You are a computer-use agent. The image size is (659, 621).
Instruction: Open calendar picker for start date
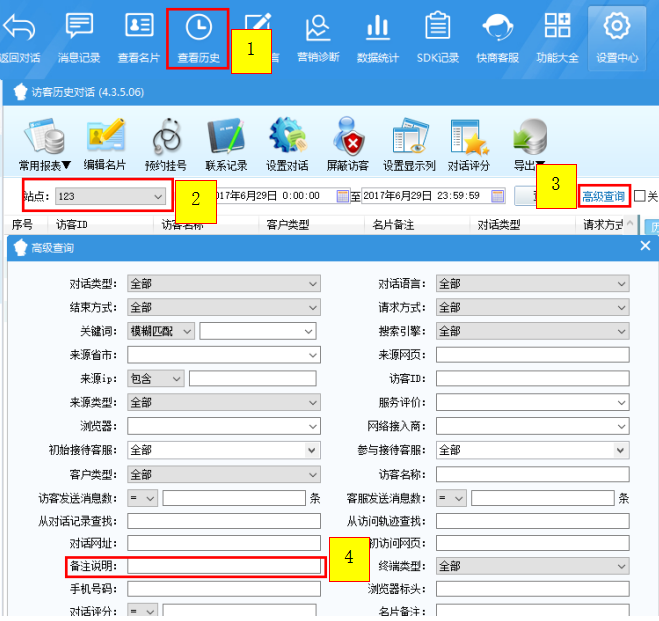[343, 196]
